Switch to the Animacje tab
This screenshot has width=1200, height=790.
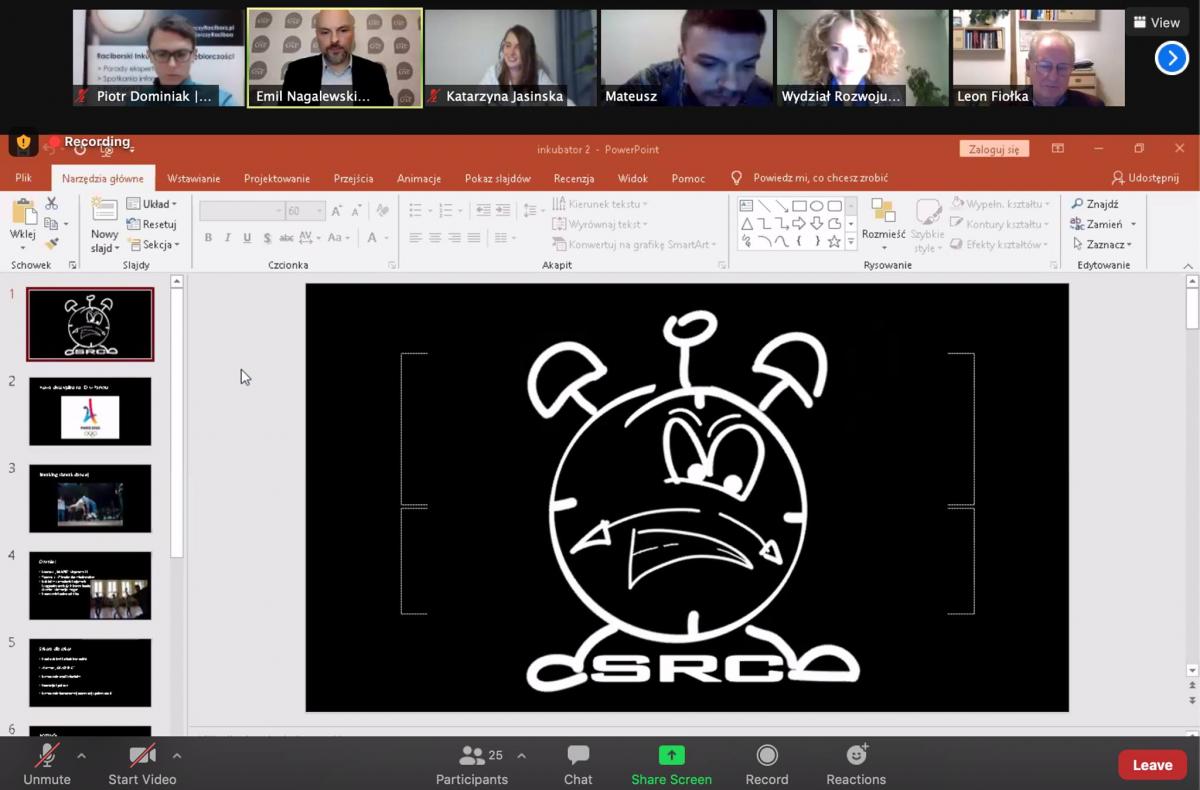(x=419, y=178)
